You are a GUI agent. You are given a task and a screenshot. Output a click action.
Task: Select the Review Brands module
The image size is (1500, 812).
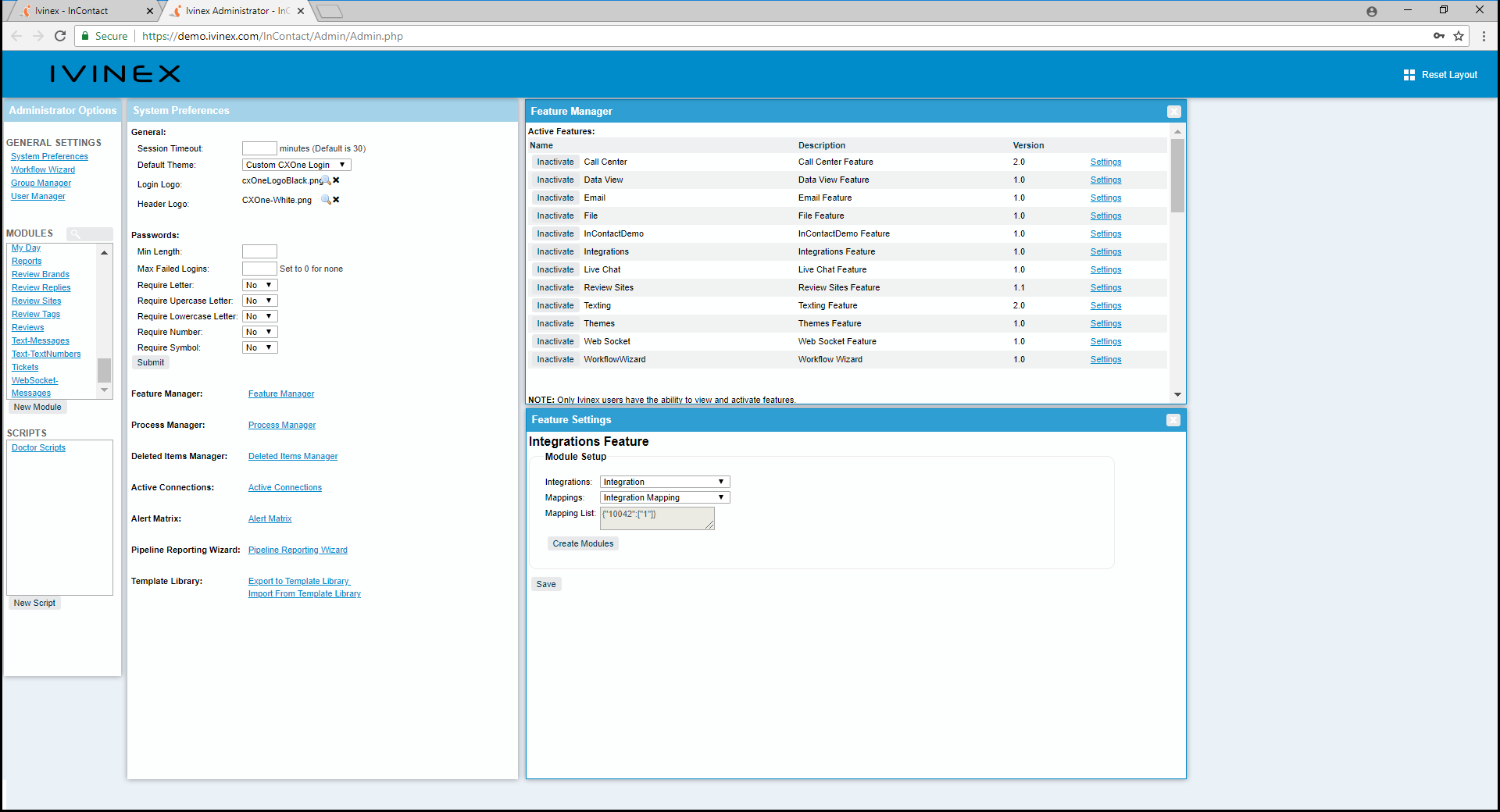pyautogui.click(x=41, y=274)
